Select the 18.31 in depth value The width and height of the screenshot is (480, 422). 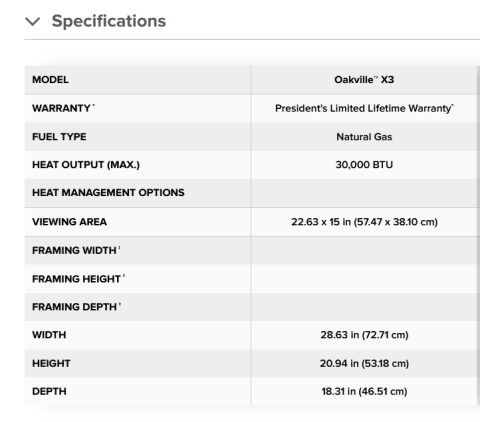point(364,391)
